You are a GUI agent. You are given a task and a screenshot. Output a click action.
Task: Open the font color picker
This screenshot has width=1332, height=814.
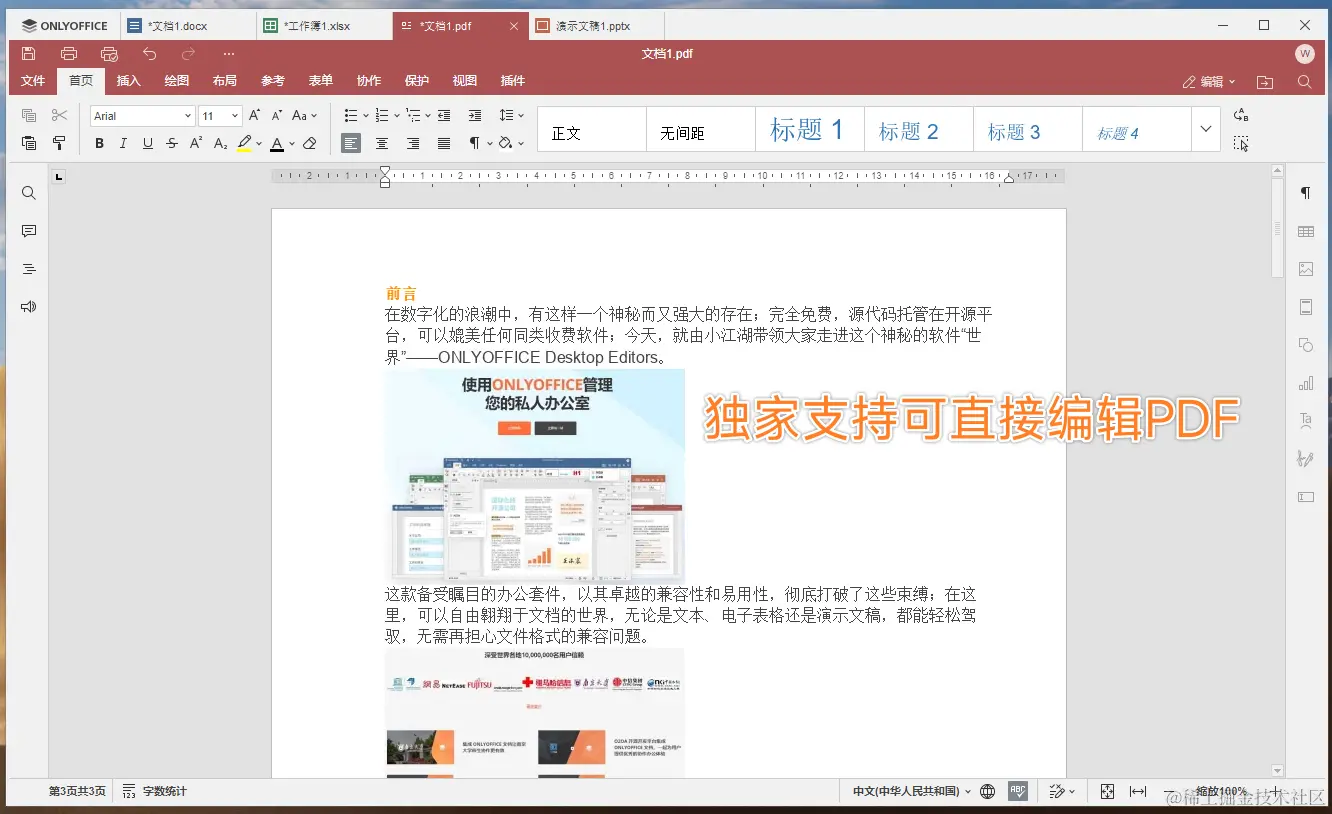(x=292, y=143)
